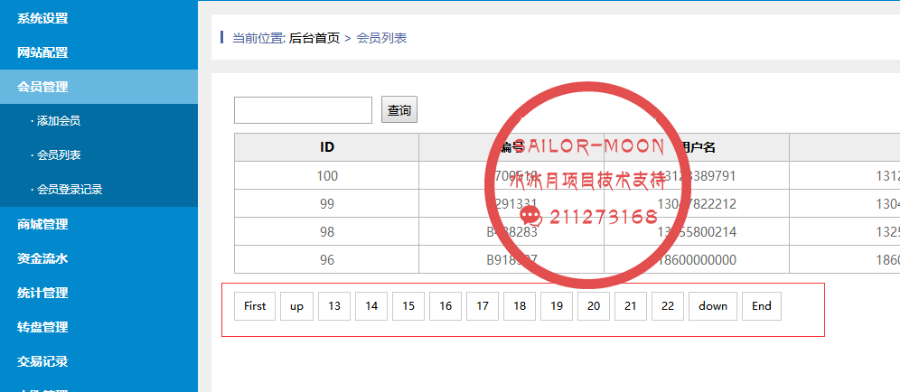
Task: Go to page 14
Action: [x=371, y=306]
